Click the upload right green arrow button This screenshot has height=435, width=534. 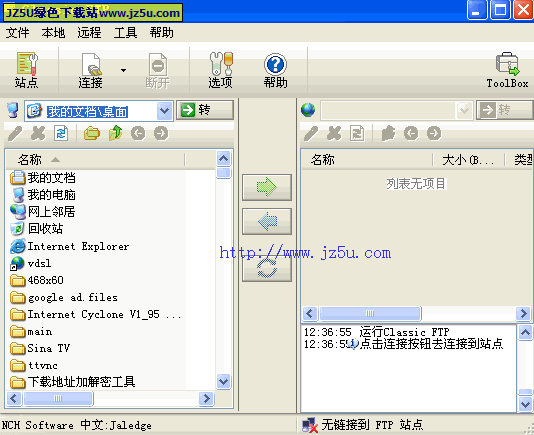pyautogui.click(x=267, y=187)
